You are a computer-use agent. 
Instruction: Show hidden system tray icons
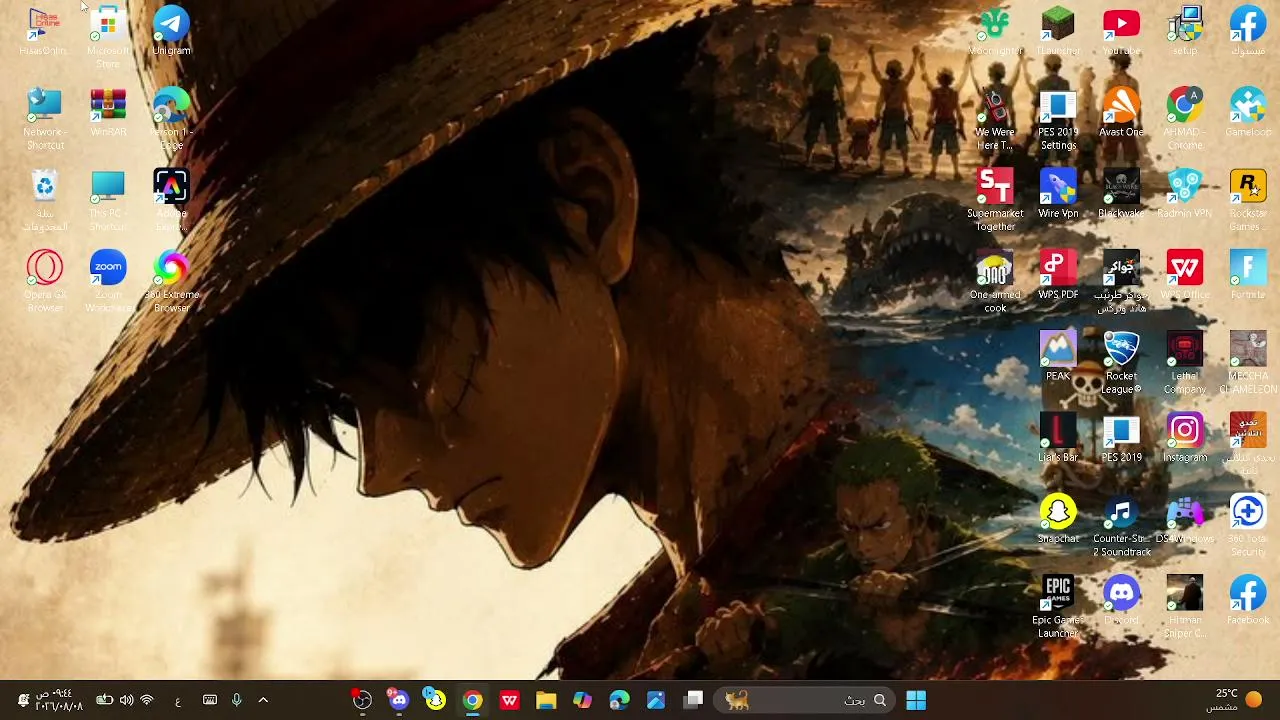(x=263, y=700)
